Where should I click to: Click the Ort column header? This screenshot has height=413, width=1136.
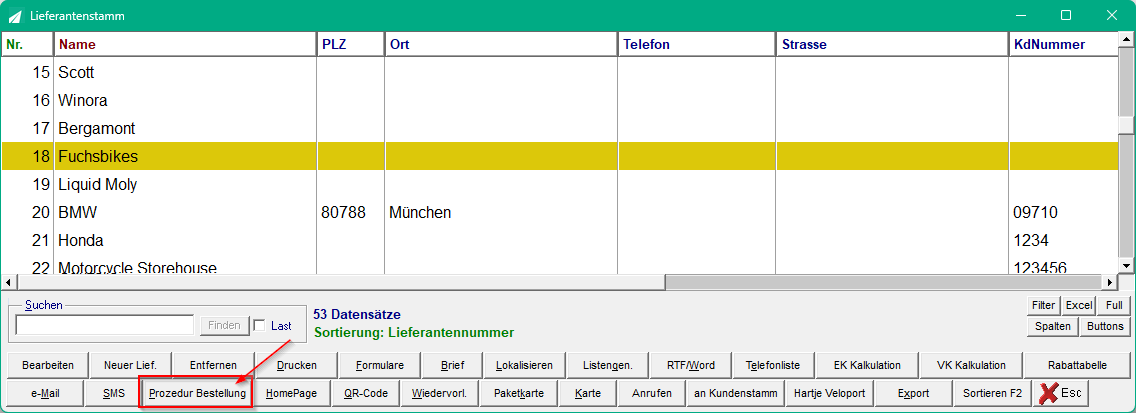point(501,44)
